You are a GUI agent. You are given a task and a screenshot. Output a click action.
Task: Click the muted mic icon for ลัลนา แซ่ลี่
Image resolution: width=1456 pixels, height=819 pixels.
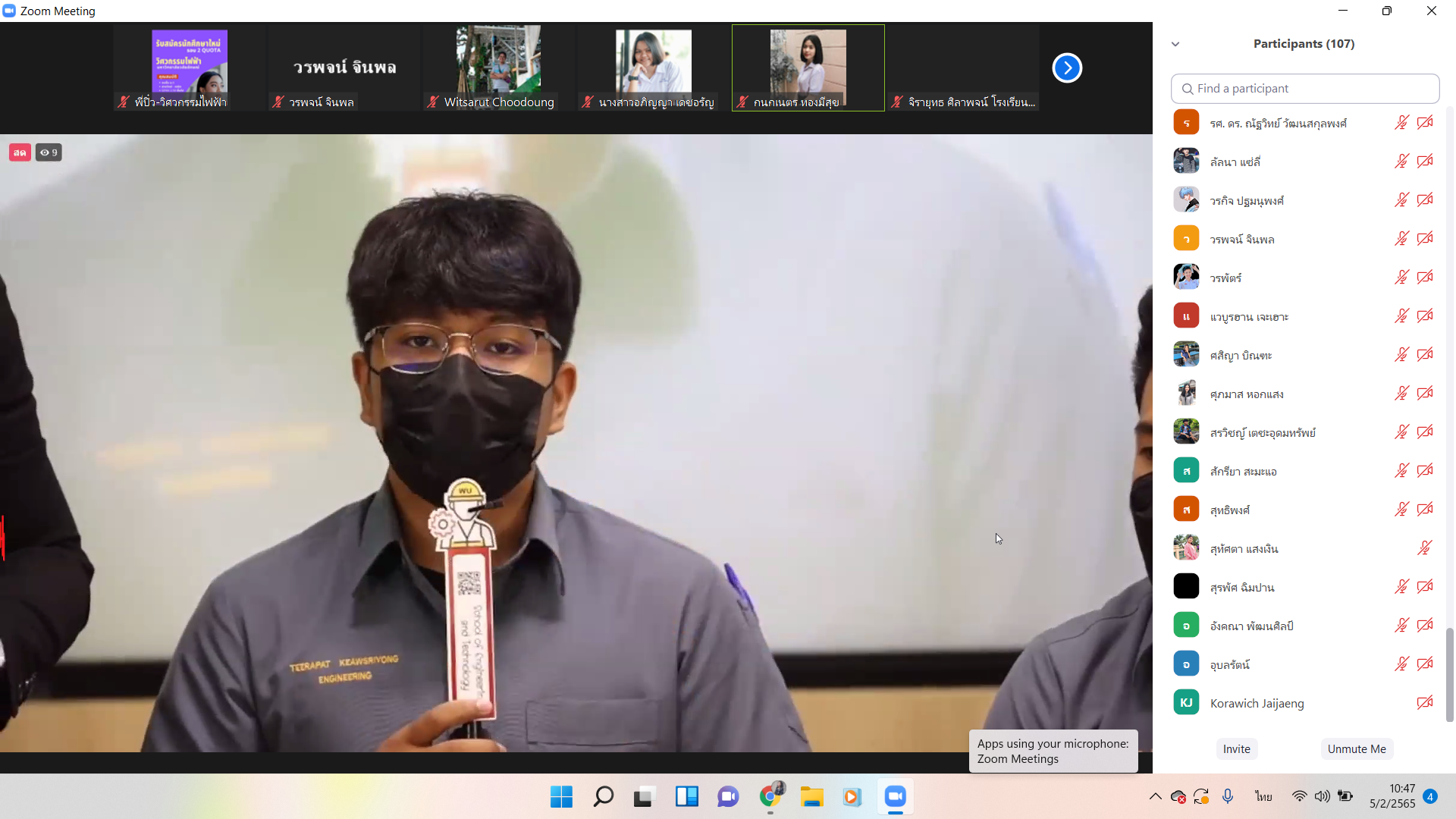click(x=1401, y=162)
